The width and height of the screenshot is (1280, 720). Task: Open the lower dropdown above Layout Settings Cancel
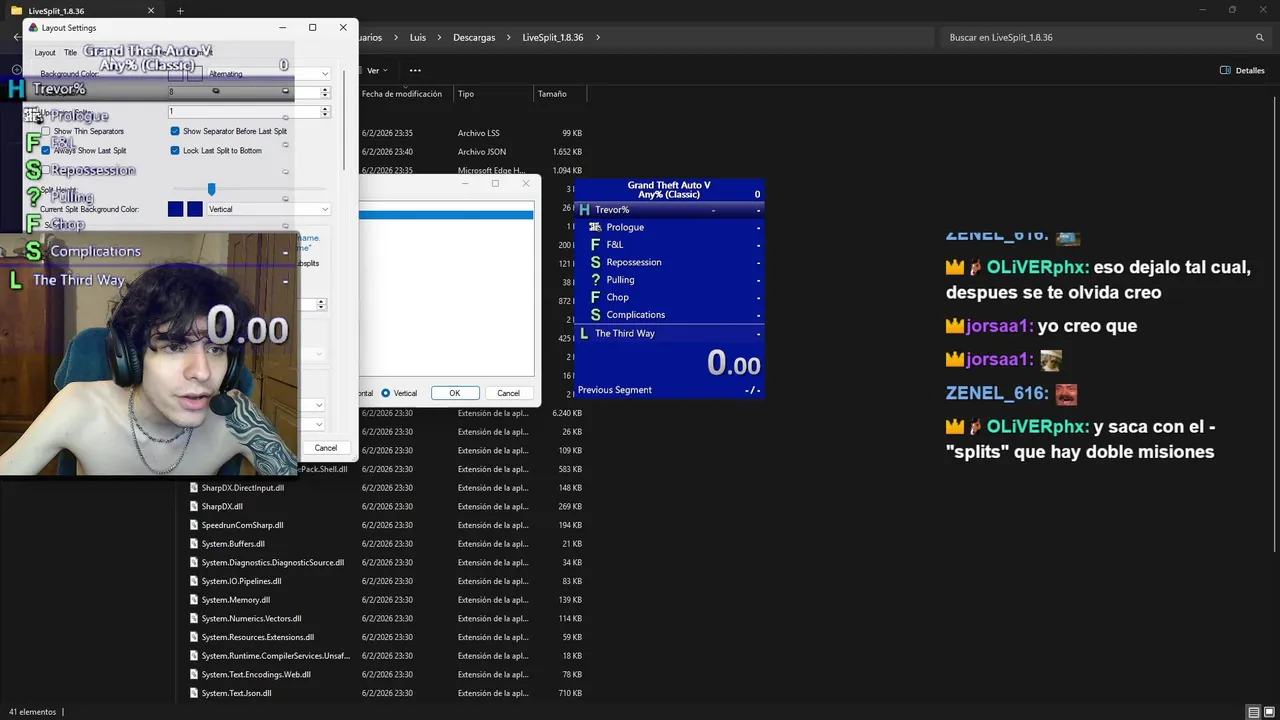[x=311, y=424]
